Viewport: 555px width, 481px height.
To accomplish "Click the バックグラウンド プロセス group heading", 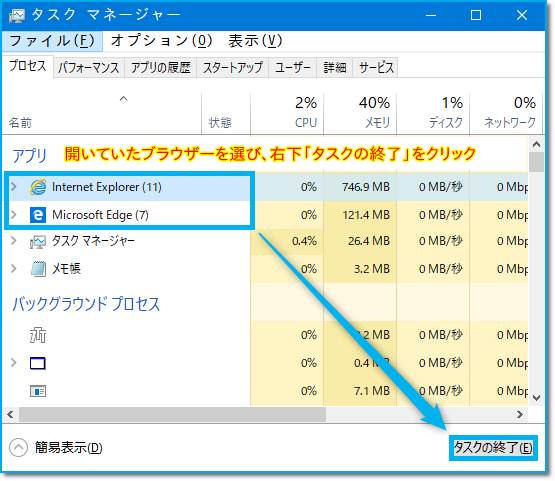I will click(86, 304).
